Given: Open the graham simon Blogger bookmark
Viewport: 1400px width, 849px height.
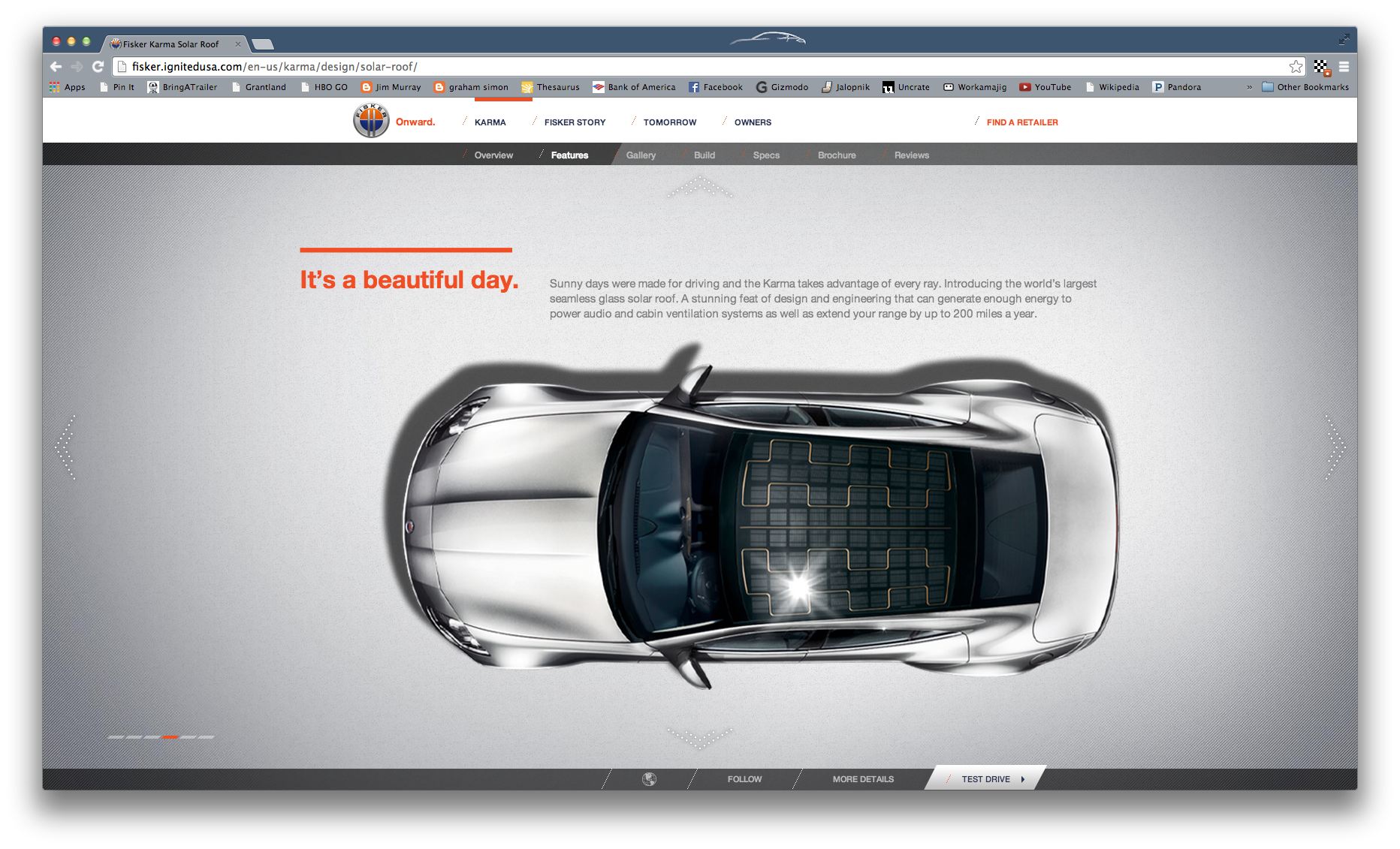Looking at the screenshot, I should point(471,87).
